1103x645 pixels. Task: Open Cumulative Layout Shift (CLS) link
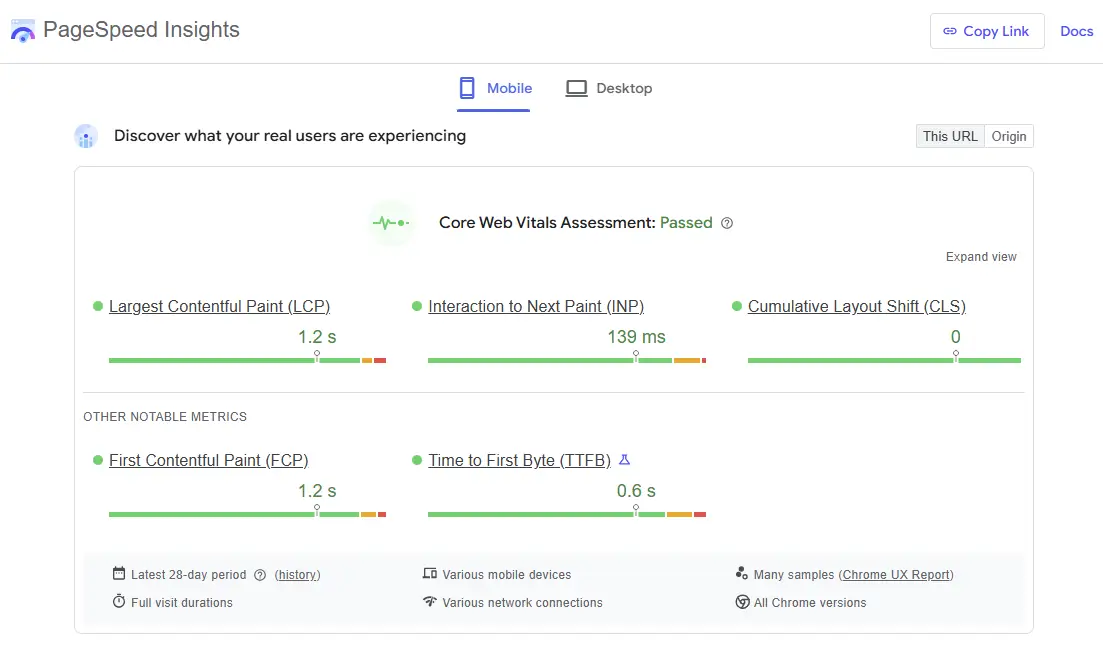pos(857,307)
